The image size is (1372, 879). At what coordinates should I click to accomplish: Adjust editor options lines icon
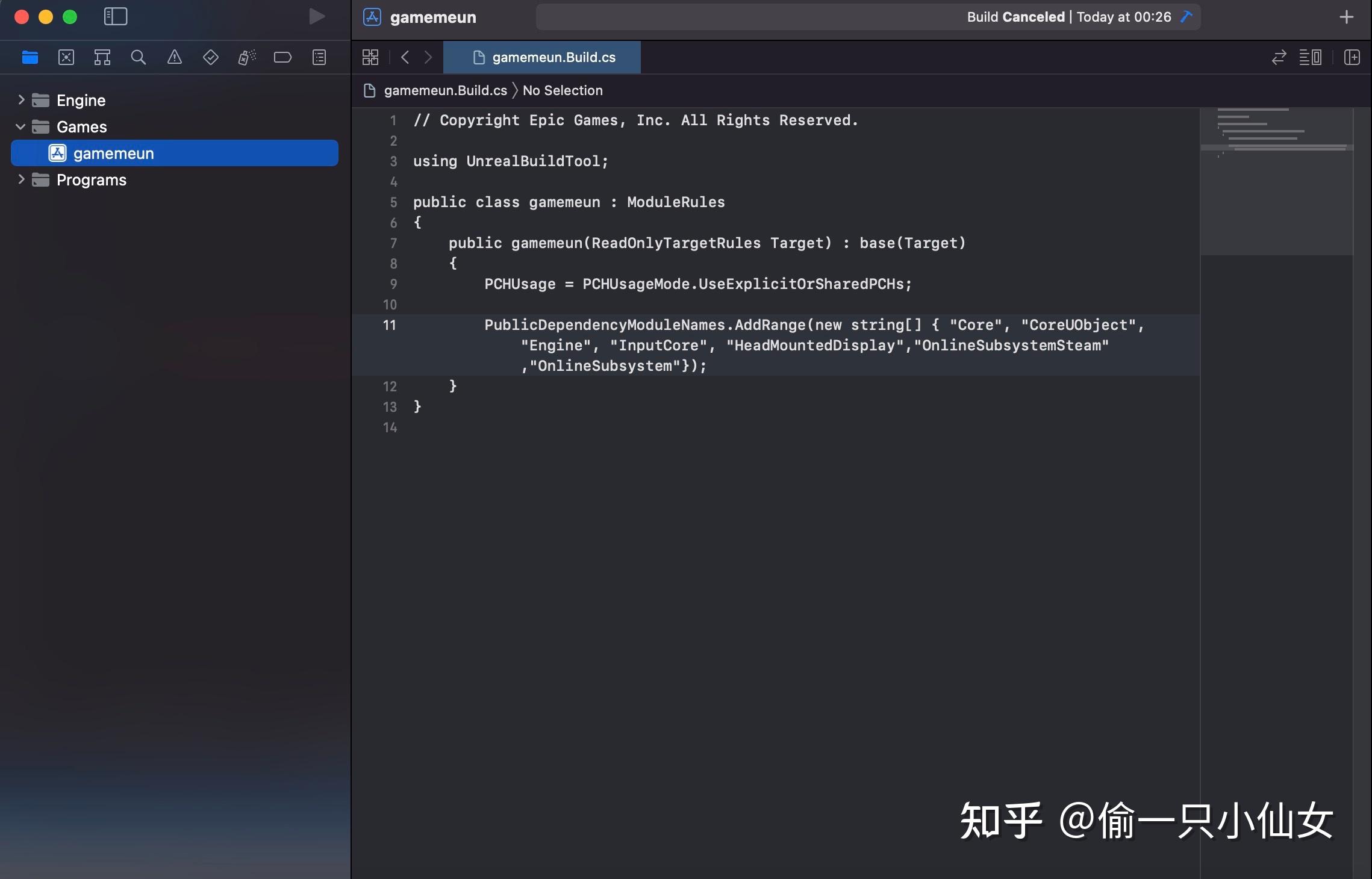pyautogui.click(x=1311, y=57)
